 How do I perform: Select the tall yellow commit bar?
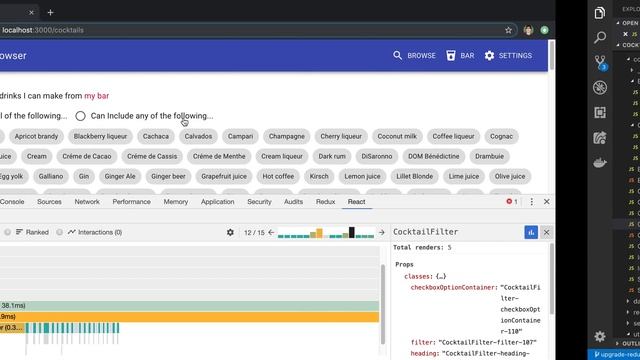tap(319, 233)
